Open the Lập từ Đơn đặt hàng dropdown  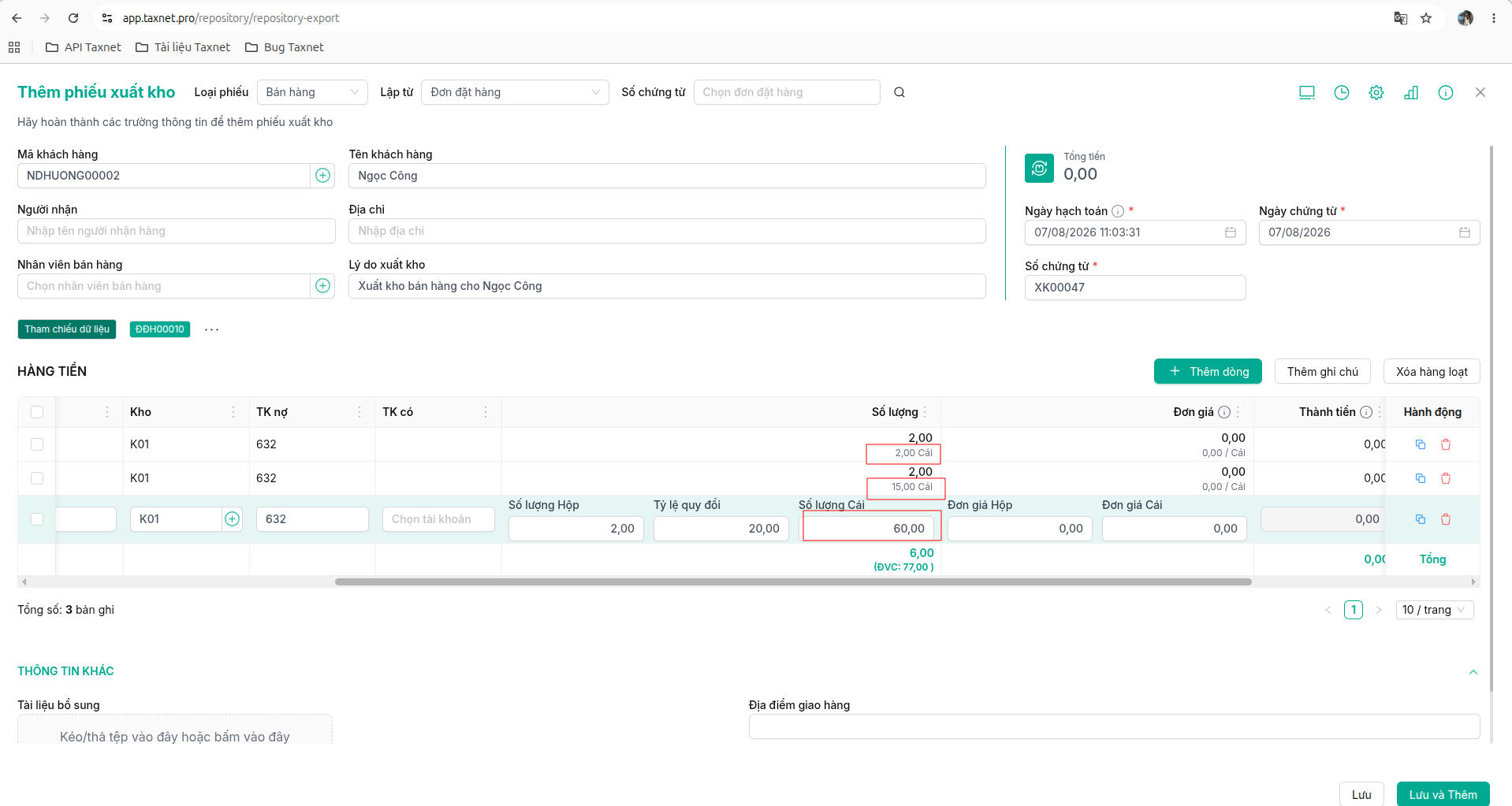(x=515, y=92)
